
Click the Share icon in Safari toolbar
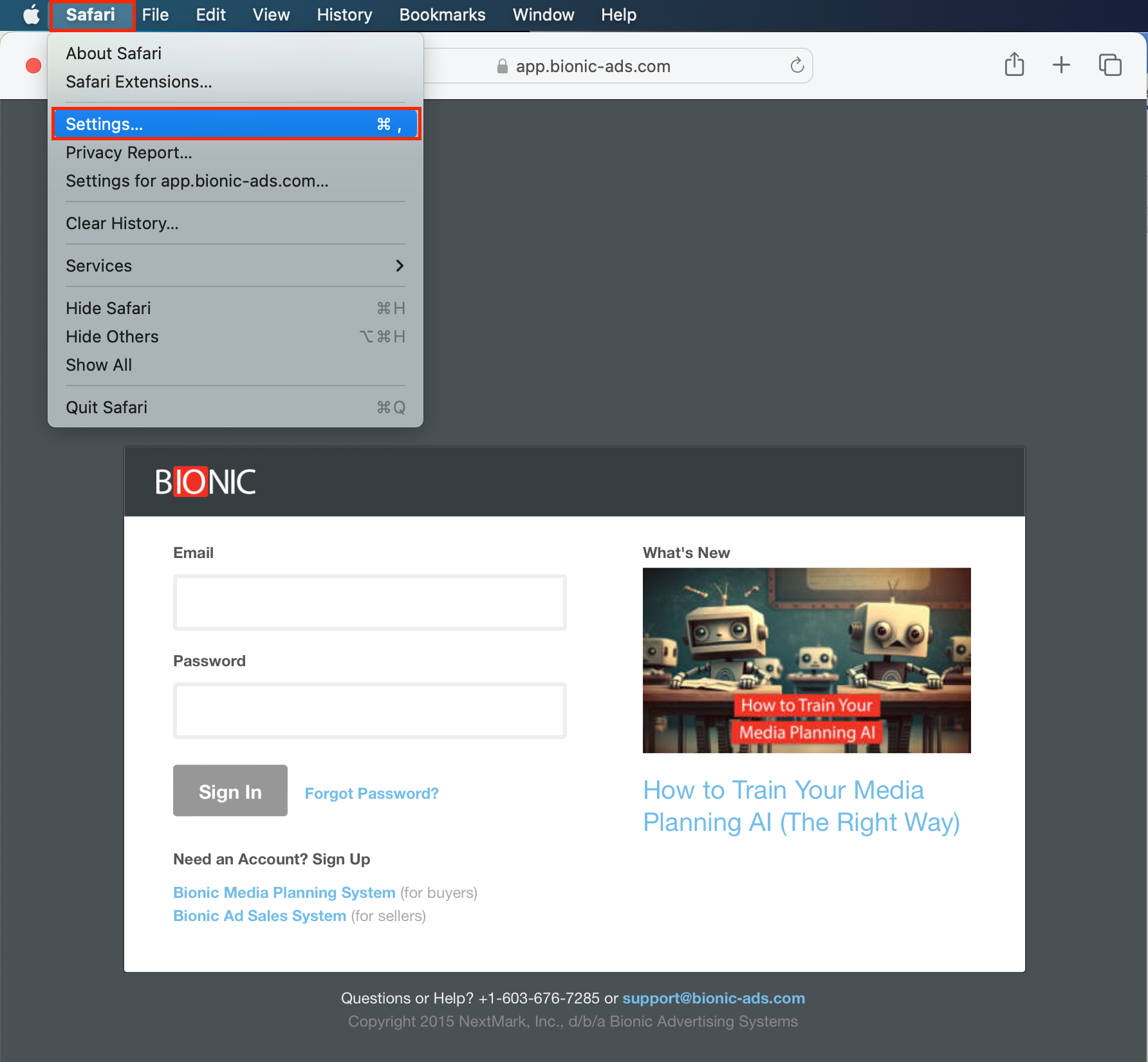click(x=1014, y=65)
